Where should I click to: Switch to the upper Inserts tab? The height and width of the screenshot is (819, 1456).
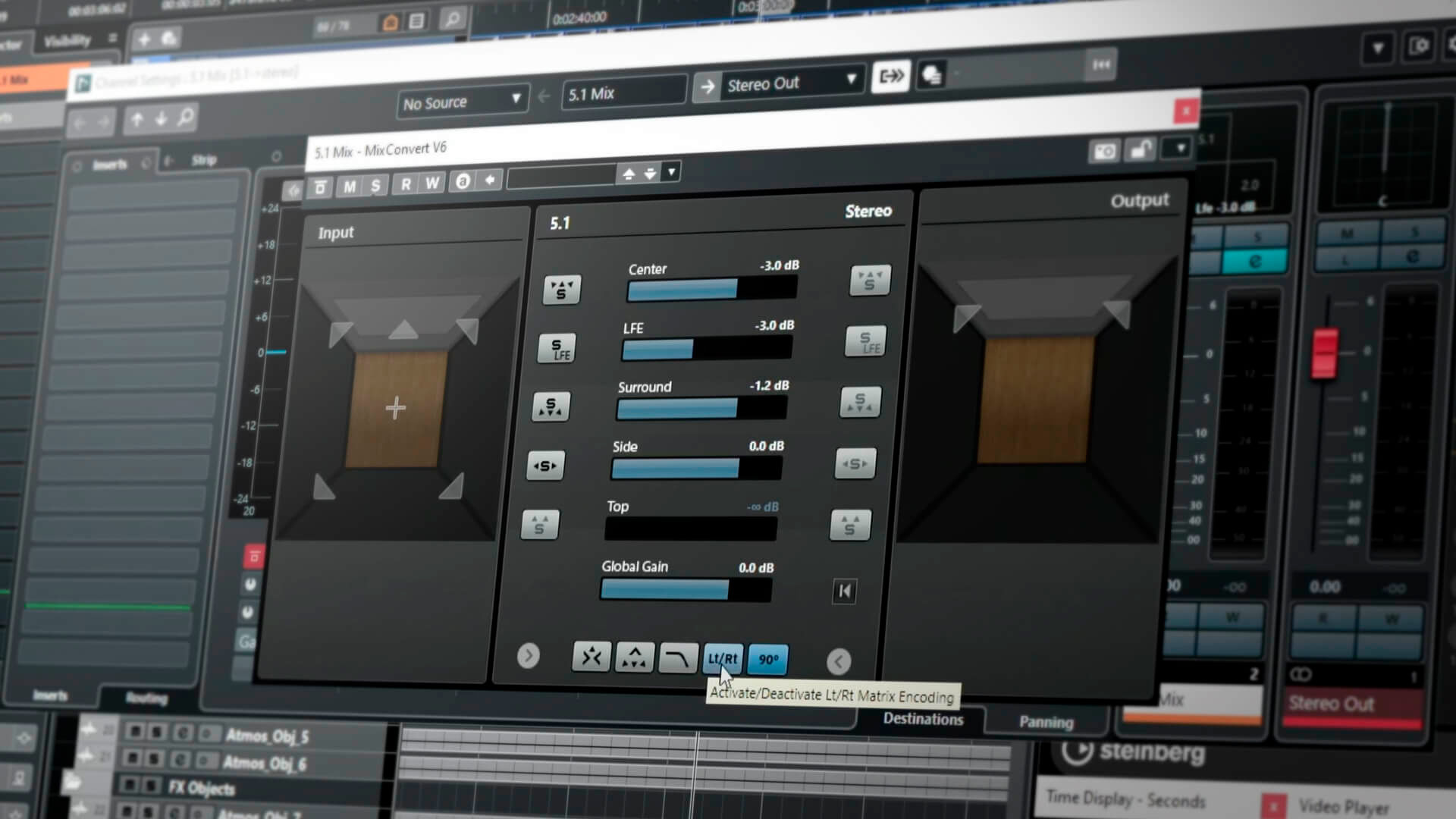[110, 165]
